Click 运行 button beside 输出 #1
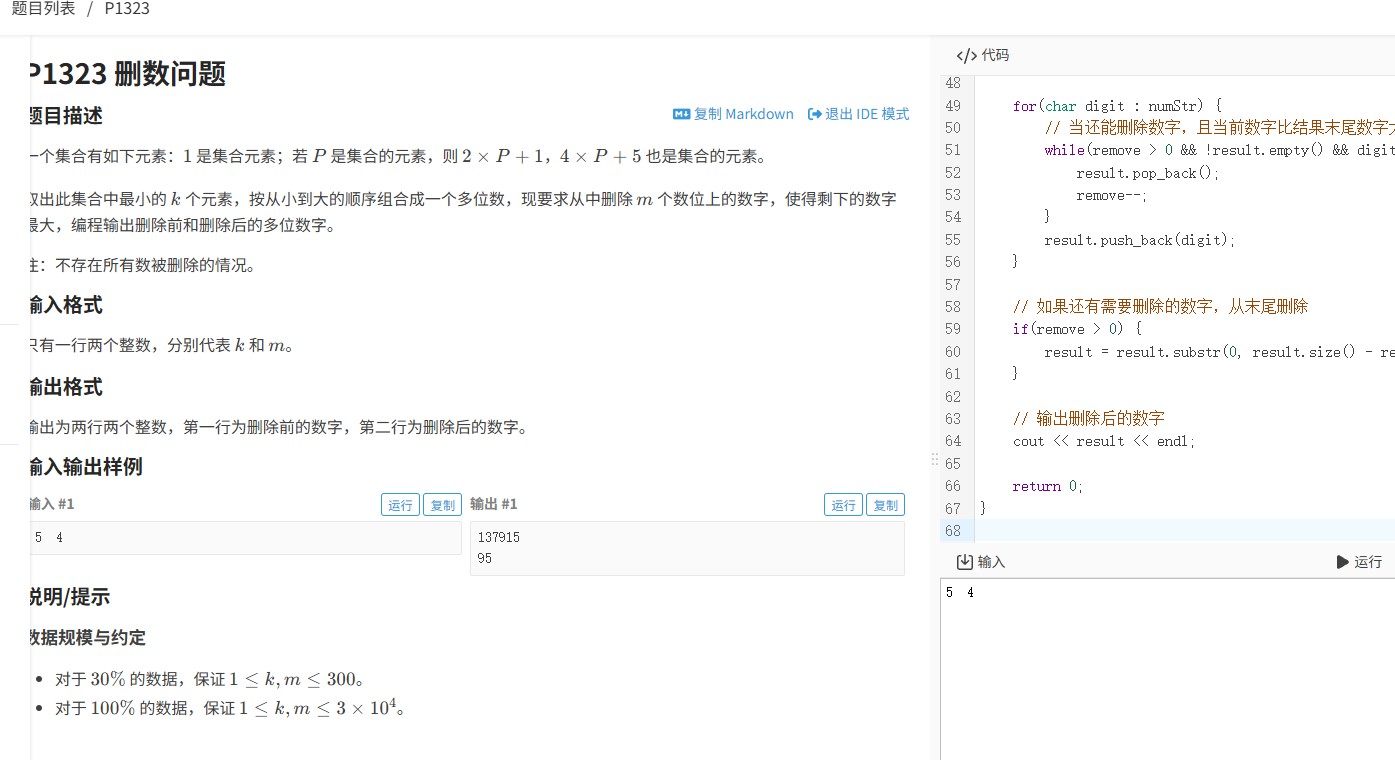Image resolution: width=1395 pixels, height=760 pixels. click(x=843, y=505)
